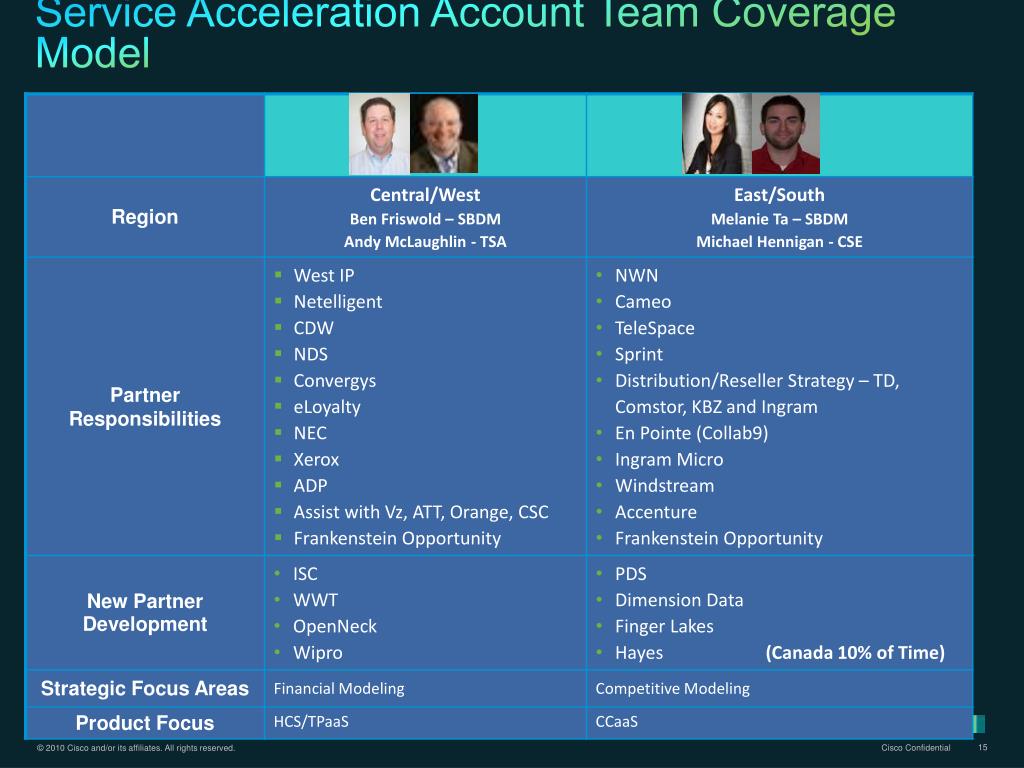This screenshot has width=1024, height=768.
Task: Click 'Cisco Confidential' footer text
Action: (916, 748)
